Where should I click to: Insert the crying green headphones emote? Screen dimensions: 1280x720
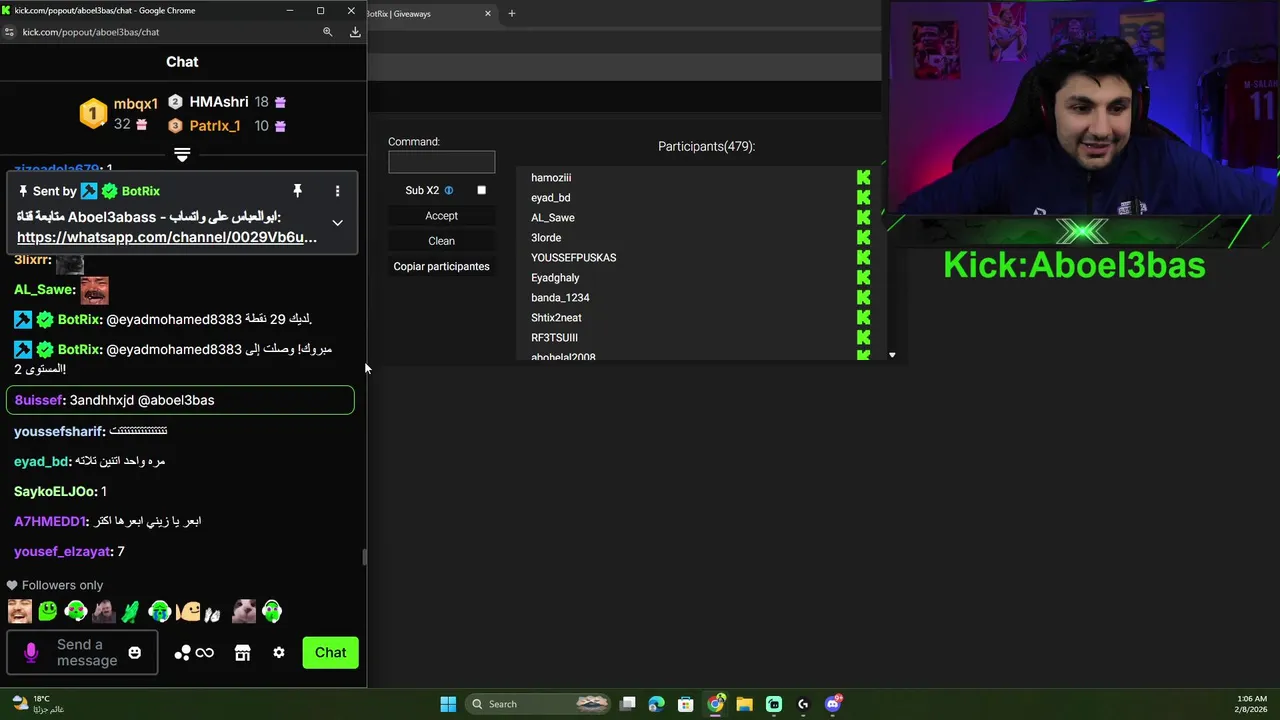pos(159,611)
